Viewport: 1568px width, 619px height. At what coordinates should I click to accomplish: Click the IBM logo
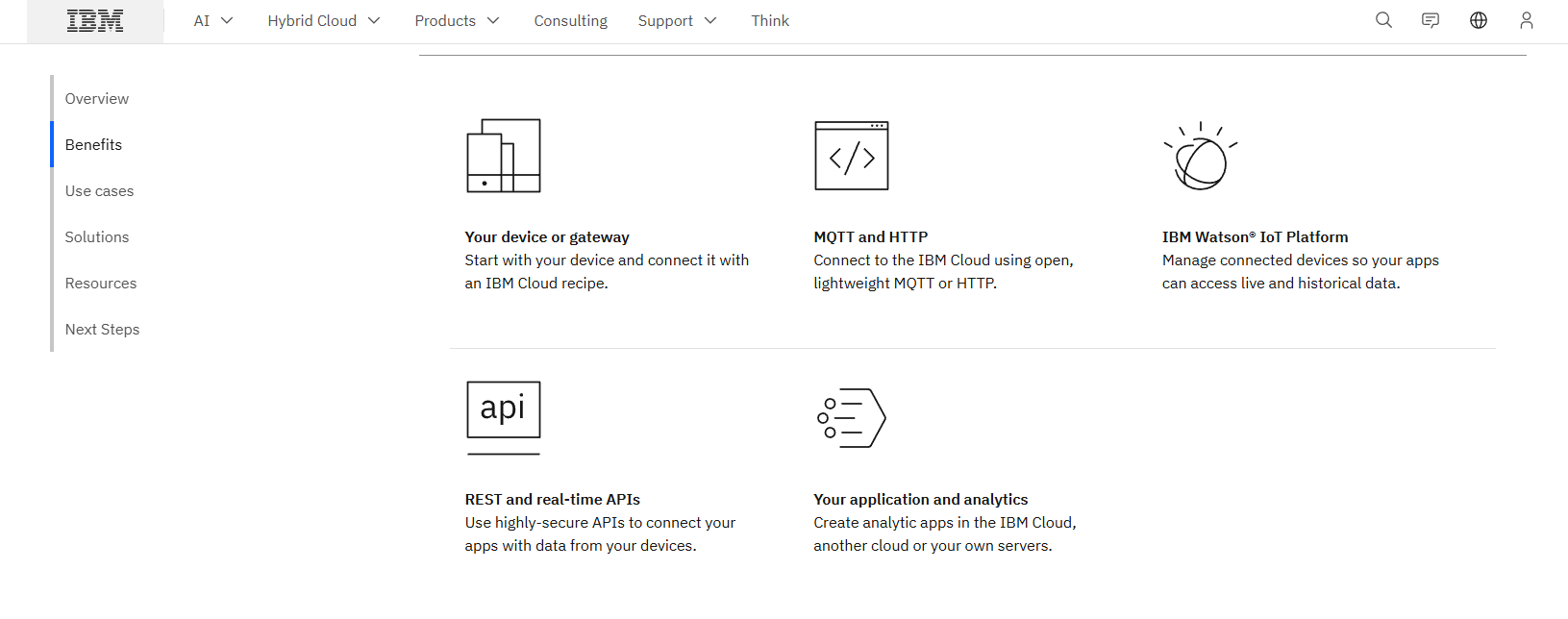coord(95,21)
